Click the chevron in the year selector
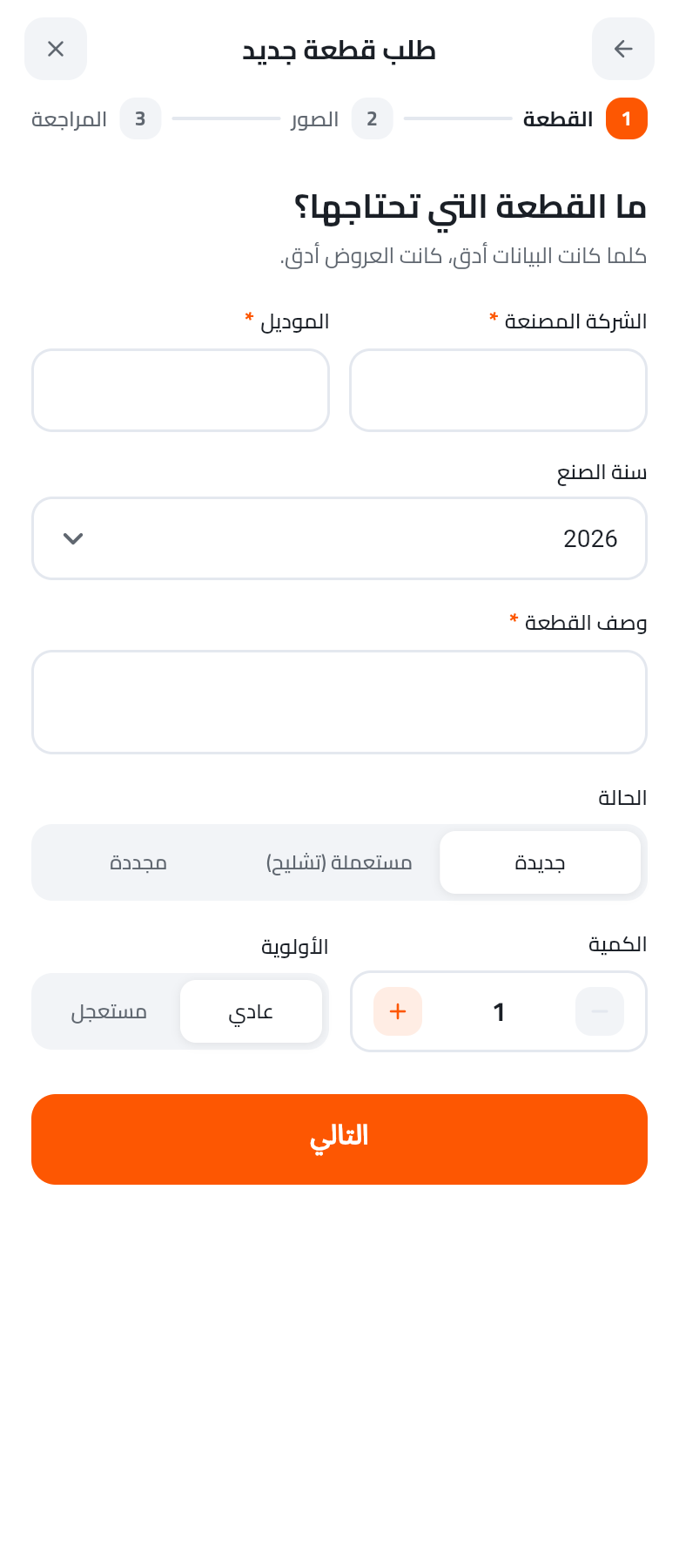The width and height of the screenshot is (679, 1568). point(73,538)
